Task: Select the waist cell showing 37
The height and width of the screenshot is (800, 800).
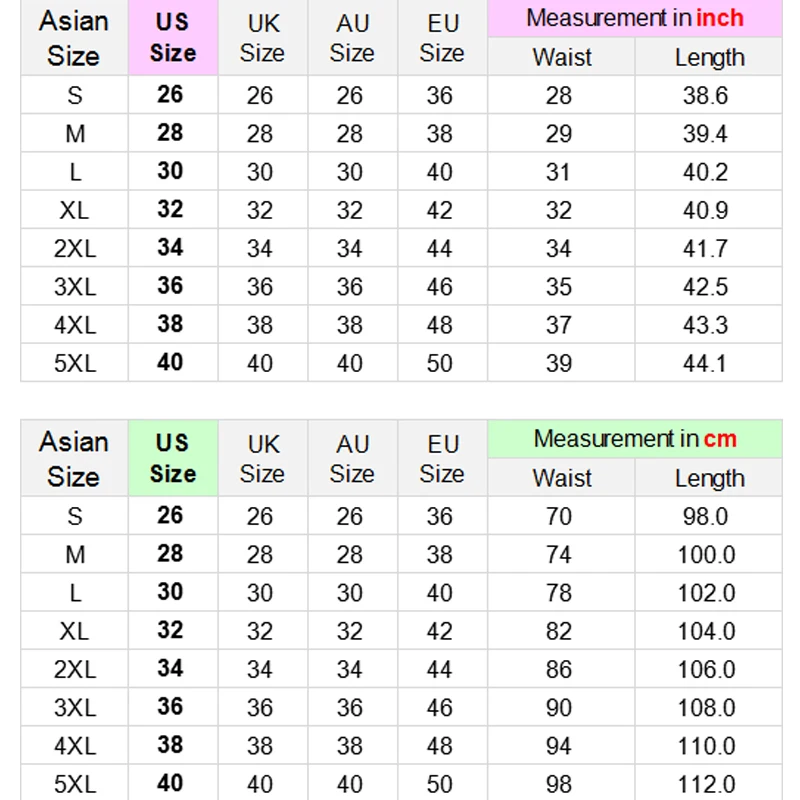Action: tap(561, 324)
